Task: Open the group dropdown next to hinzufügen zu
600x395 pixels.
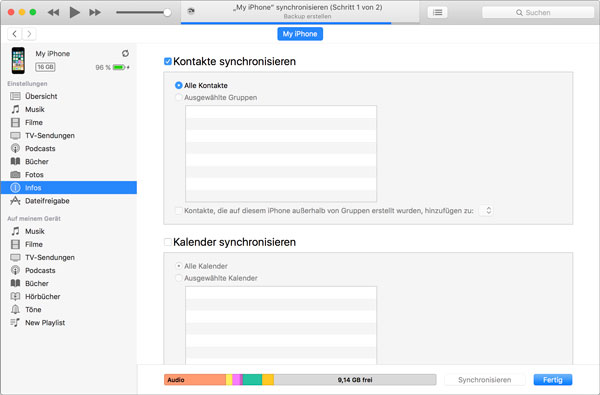Action: pyautogui.click(x=486, y=211)
